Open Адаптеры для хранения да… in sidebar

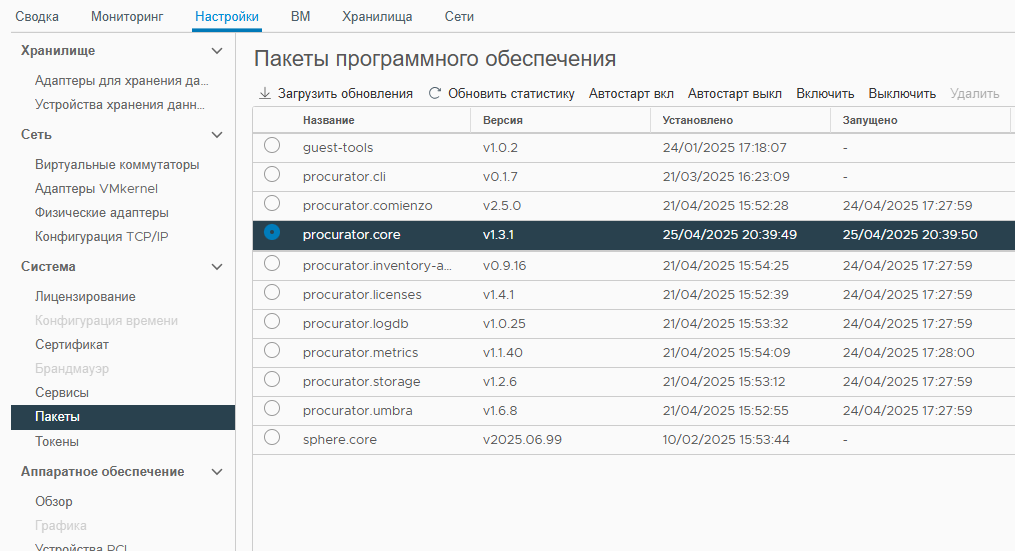pos(122,81)
